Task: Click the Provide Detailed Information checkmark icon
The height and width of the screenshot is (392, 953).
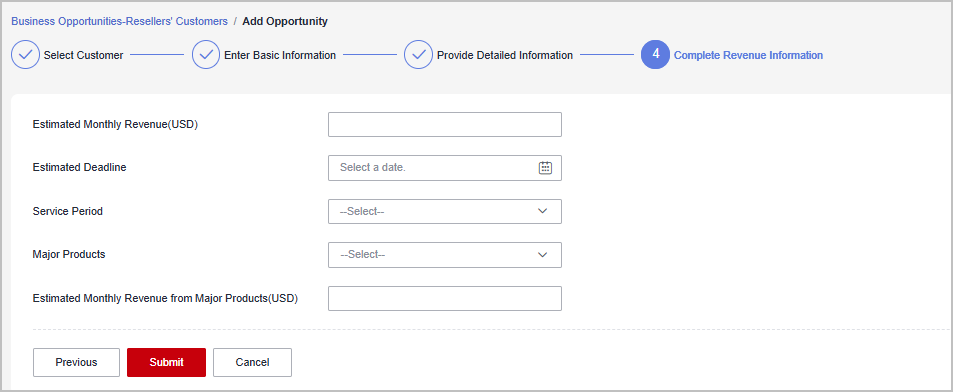Action: [418, 55]
